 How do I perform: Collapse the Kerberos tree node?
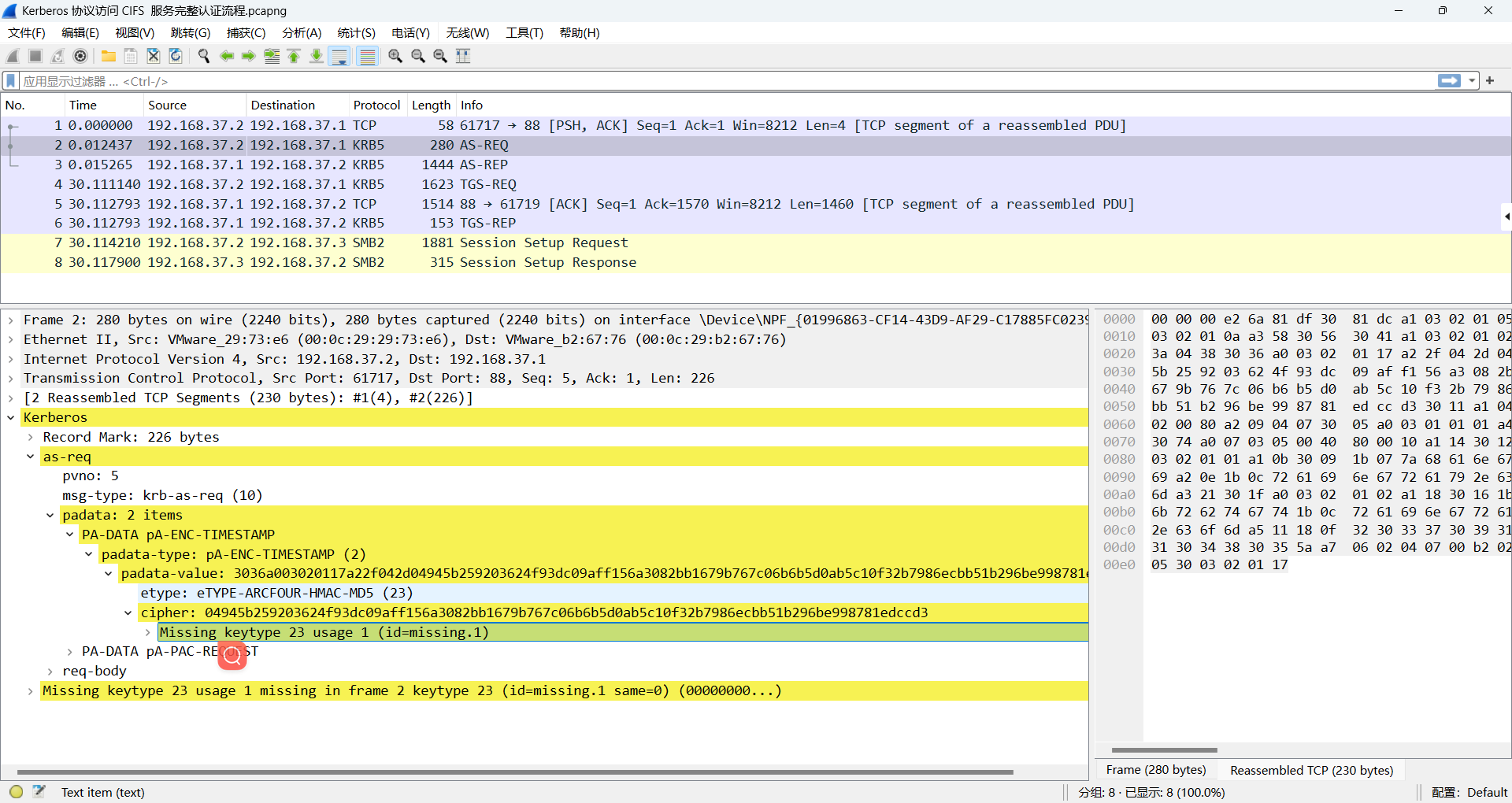[10, 417]
